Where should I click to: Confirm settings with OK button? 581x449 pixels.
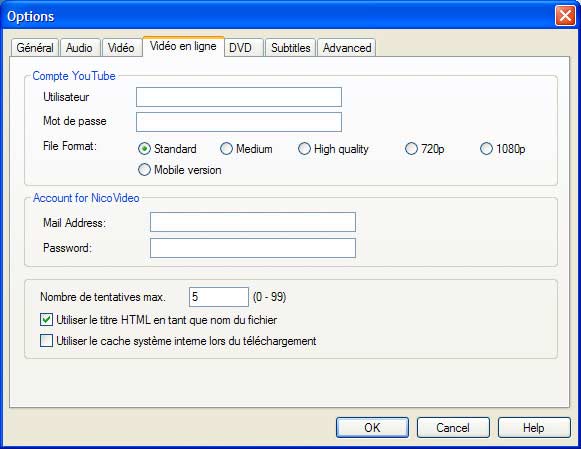pyautogui.click(x=372, y=428)
